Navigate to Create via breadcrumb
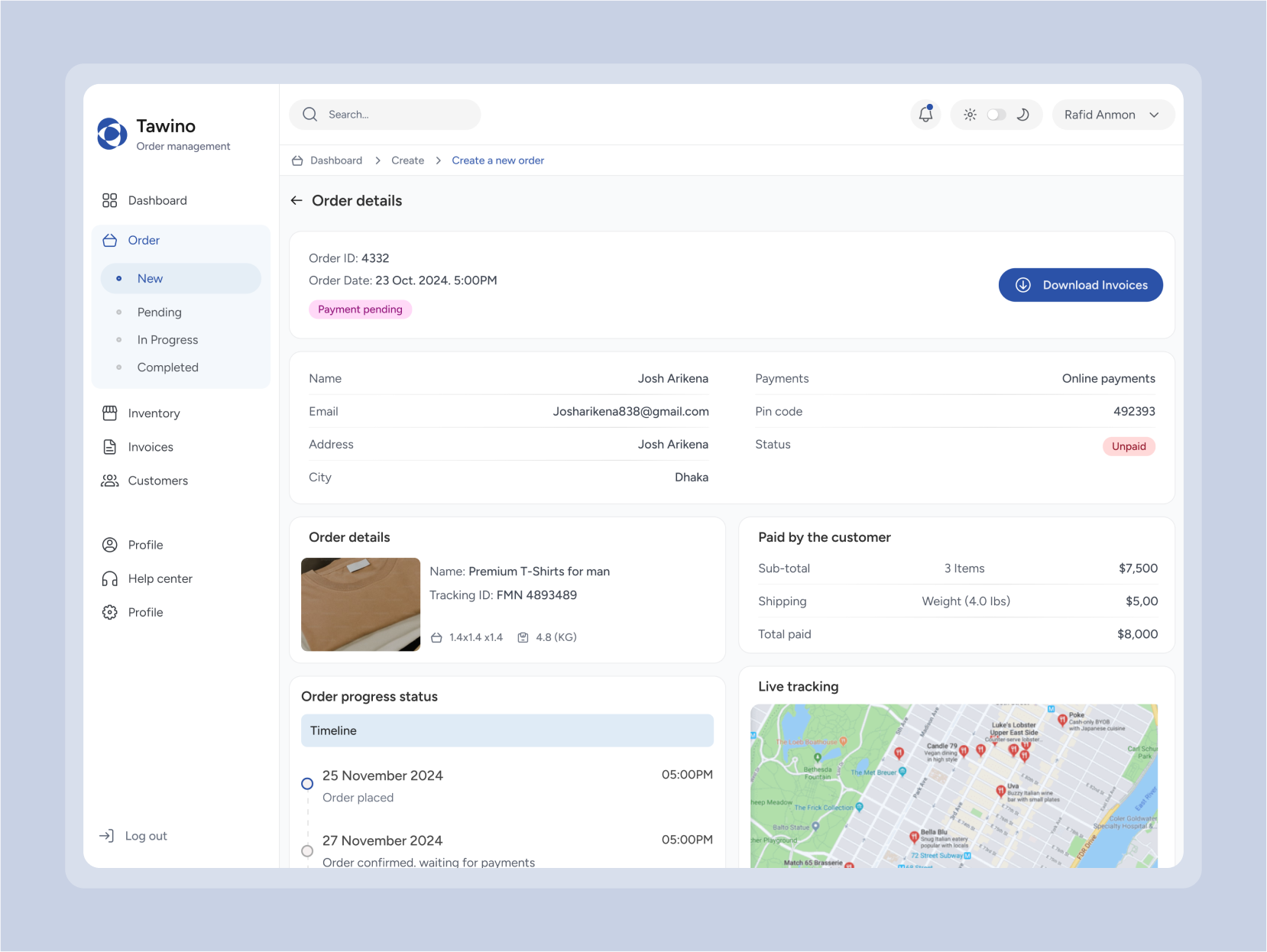Viewport: 1267px width, 952px height. 407,160
